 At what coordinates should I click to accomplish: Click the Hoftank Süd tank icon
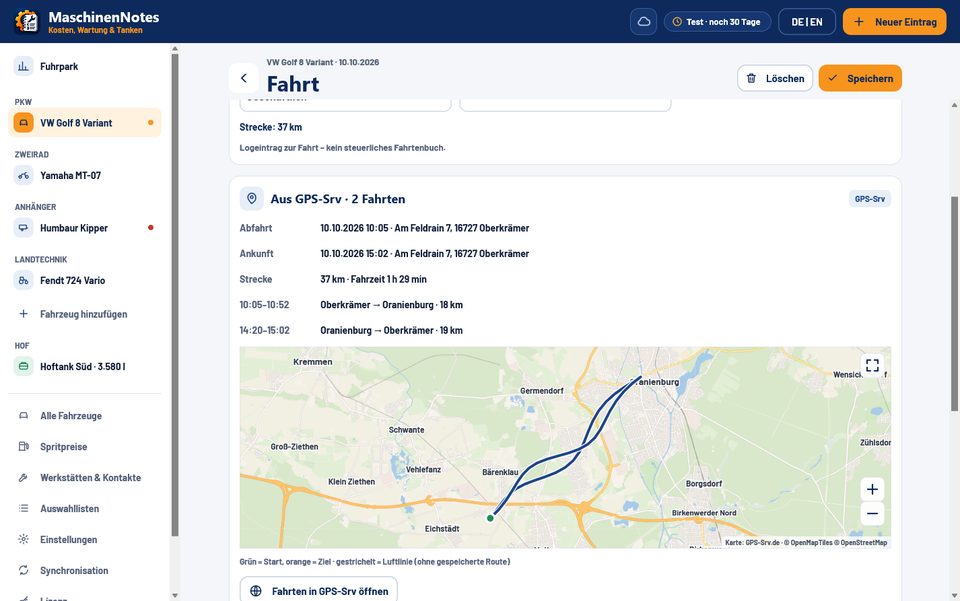coord(23,366)
